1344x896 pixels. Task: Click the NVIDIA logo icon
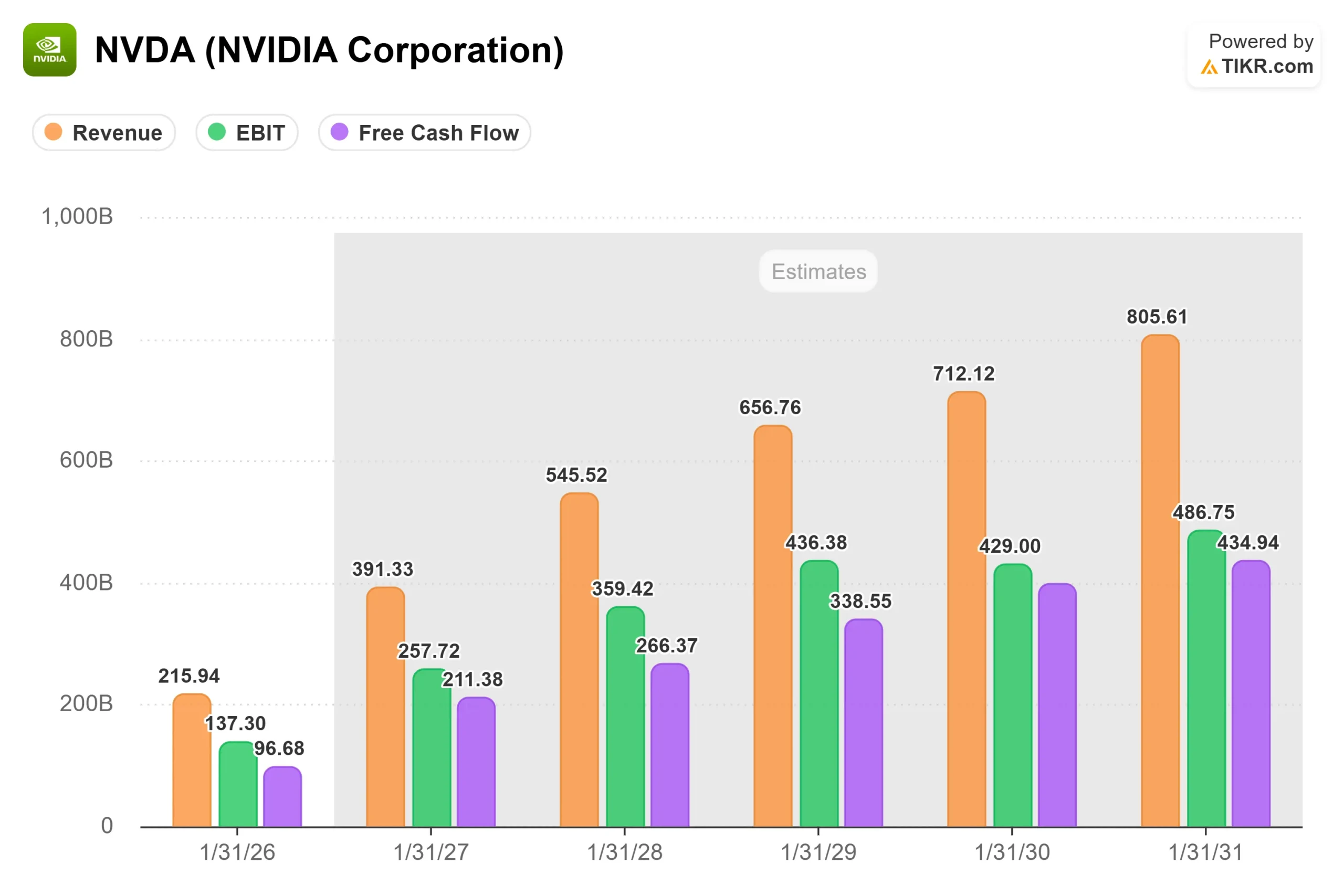click(50, 50)
